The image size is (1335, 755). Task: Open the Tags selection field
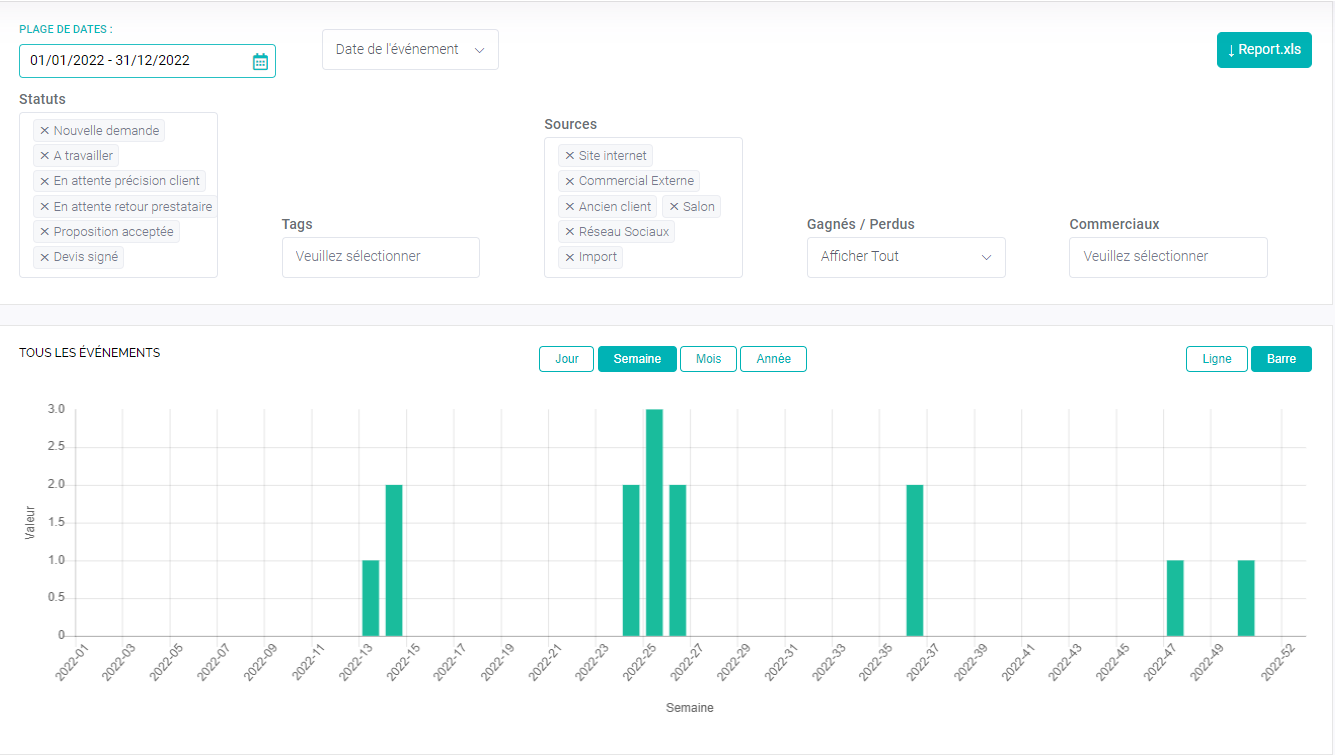point(381,257)
